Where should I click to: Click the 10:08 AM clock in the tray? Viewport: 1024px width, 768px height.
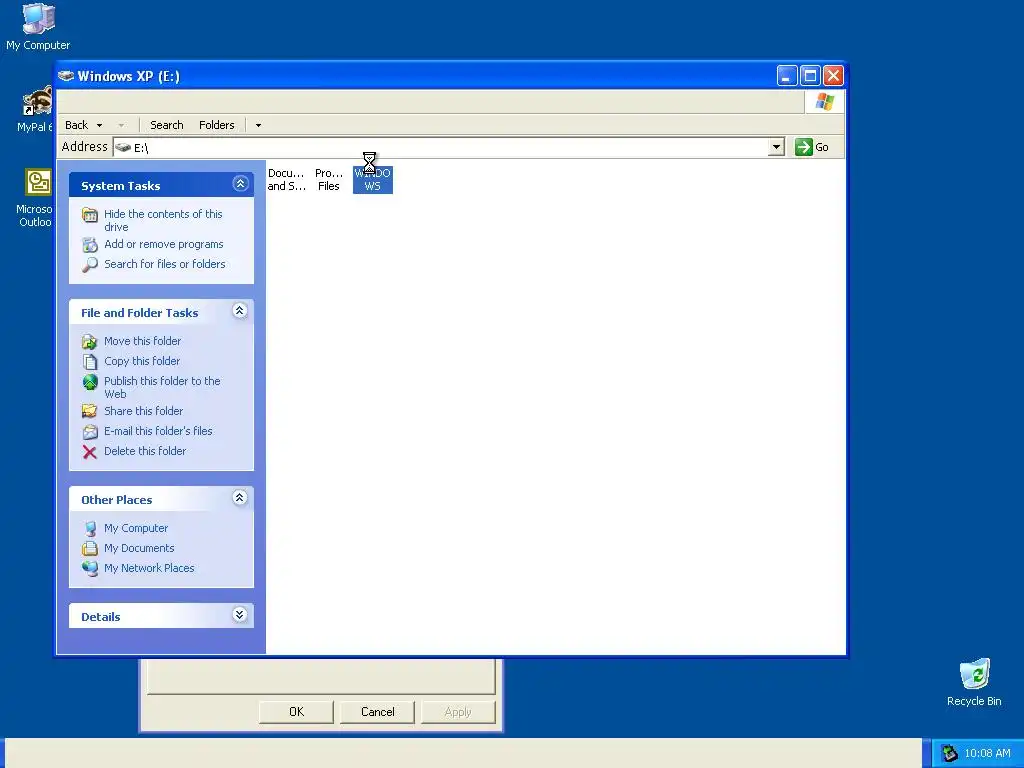click(x=987, y=753)
